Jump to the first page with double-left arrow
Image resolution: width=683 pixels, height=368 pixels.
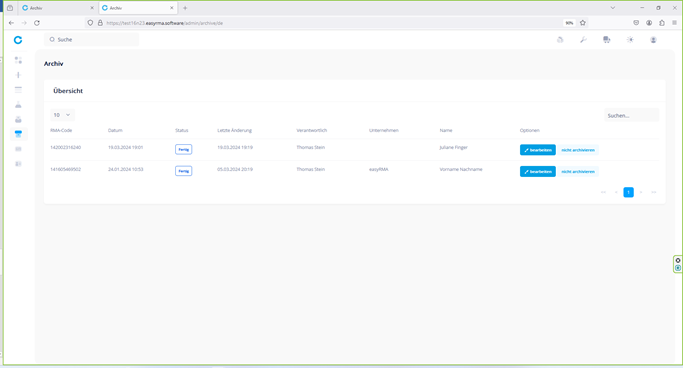coord(603,192)
